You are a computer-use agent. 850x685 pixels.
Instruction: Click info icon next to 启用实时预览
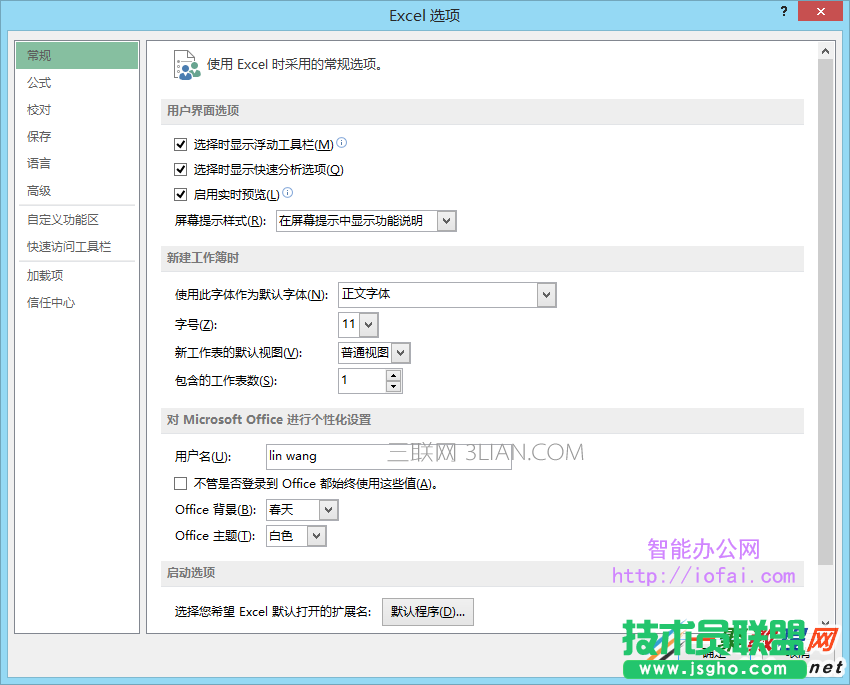click(x=287, y=191)
